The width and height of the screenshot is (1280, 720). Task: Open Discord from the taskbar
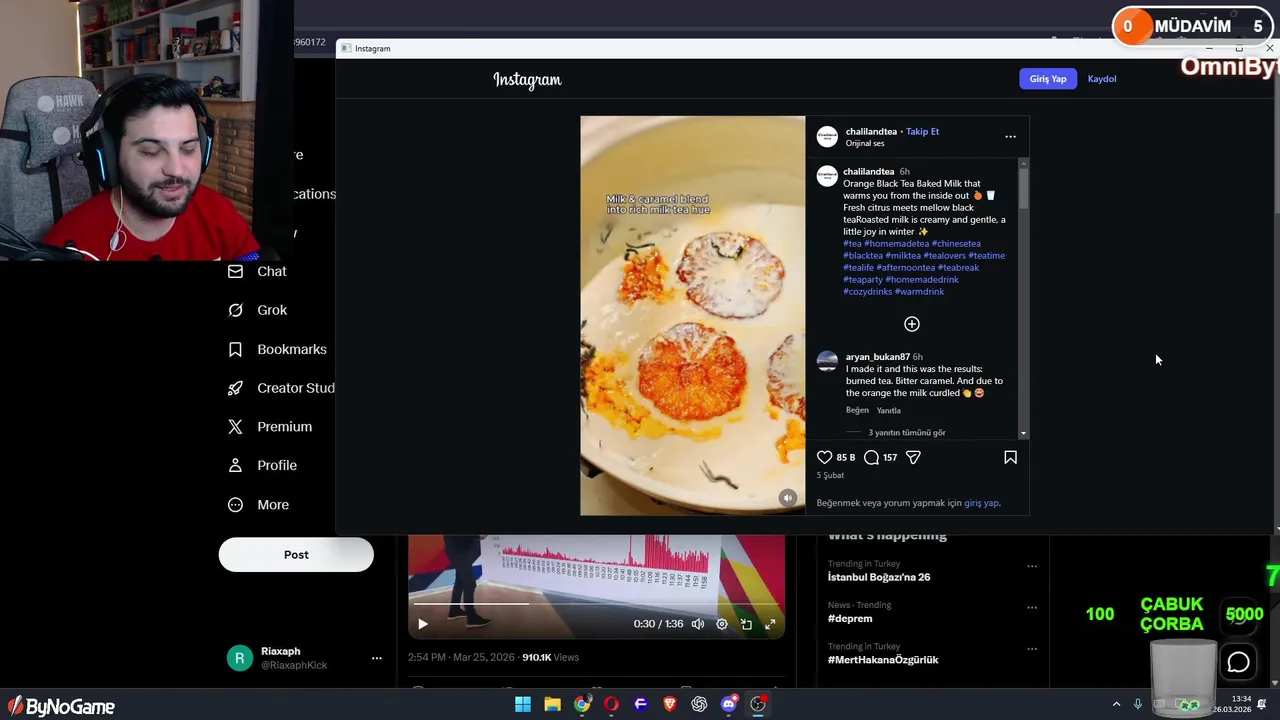tap(729, 705)
